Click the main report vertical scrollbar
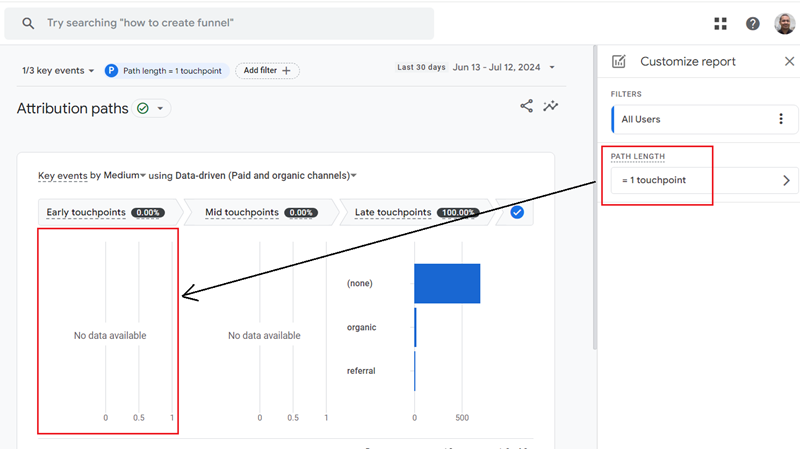The width and height of the screenshot is (800, 449). (595, 197)
